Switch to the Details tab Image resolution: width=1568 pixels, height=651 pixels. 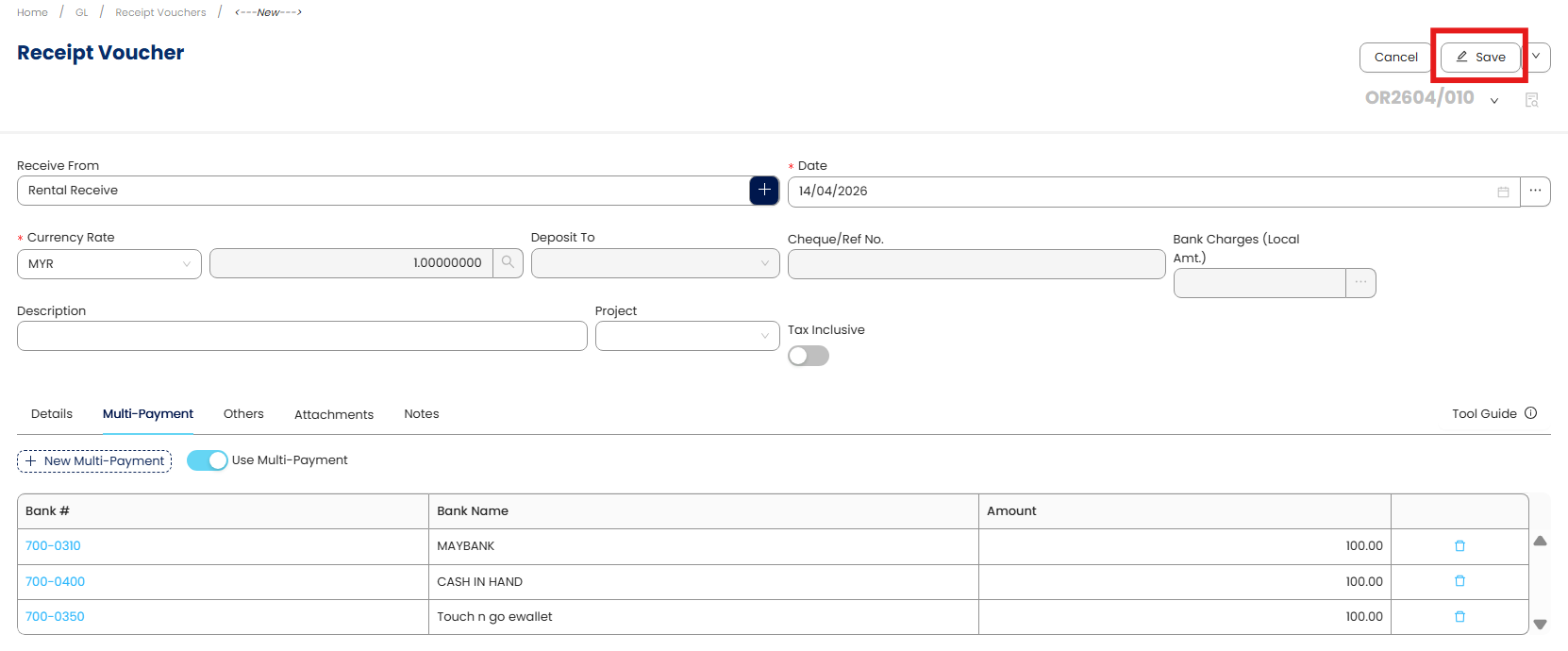[52, 414]
